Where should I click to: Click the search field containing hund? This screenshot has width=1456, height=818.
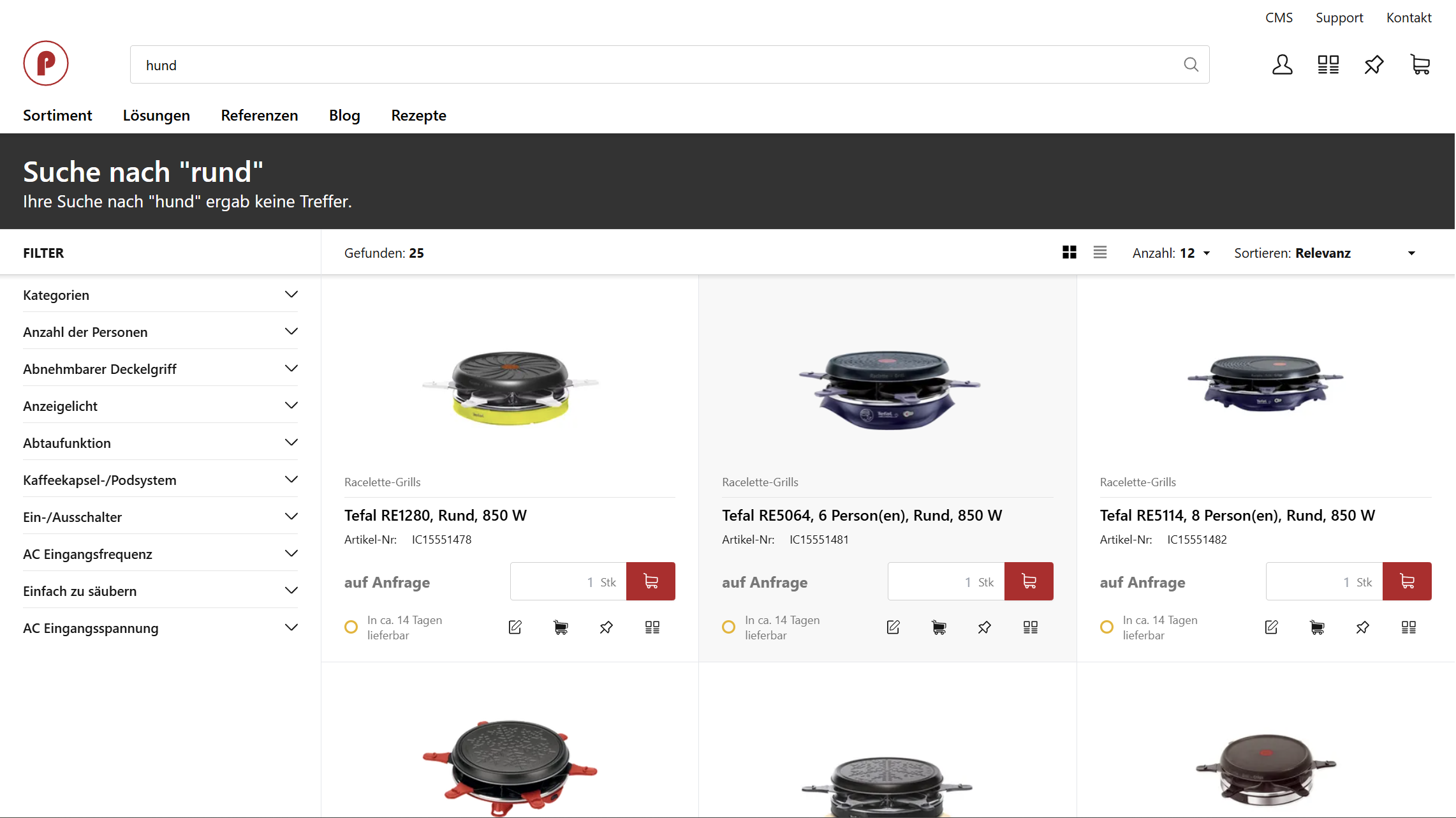(670, 64)
